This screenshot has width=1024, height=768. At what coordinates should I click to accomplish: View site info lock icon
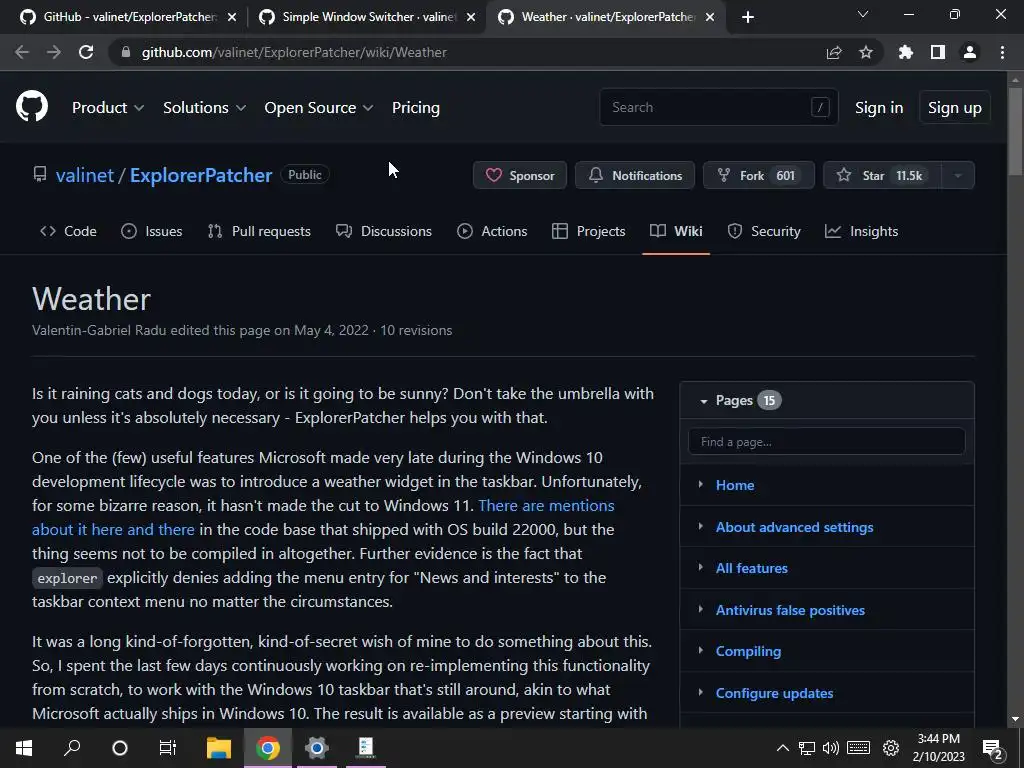pyautogui.click(x=126, y=52)
